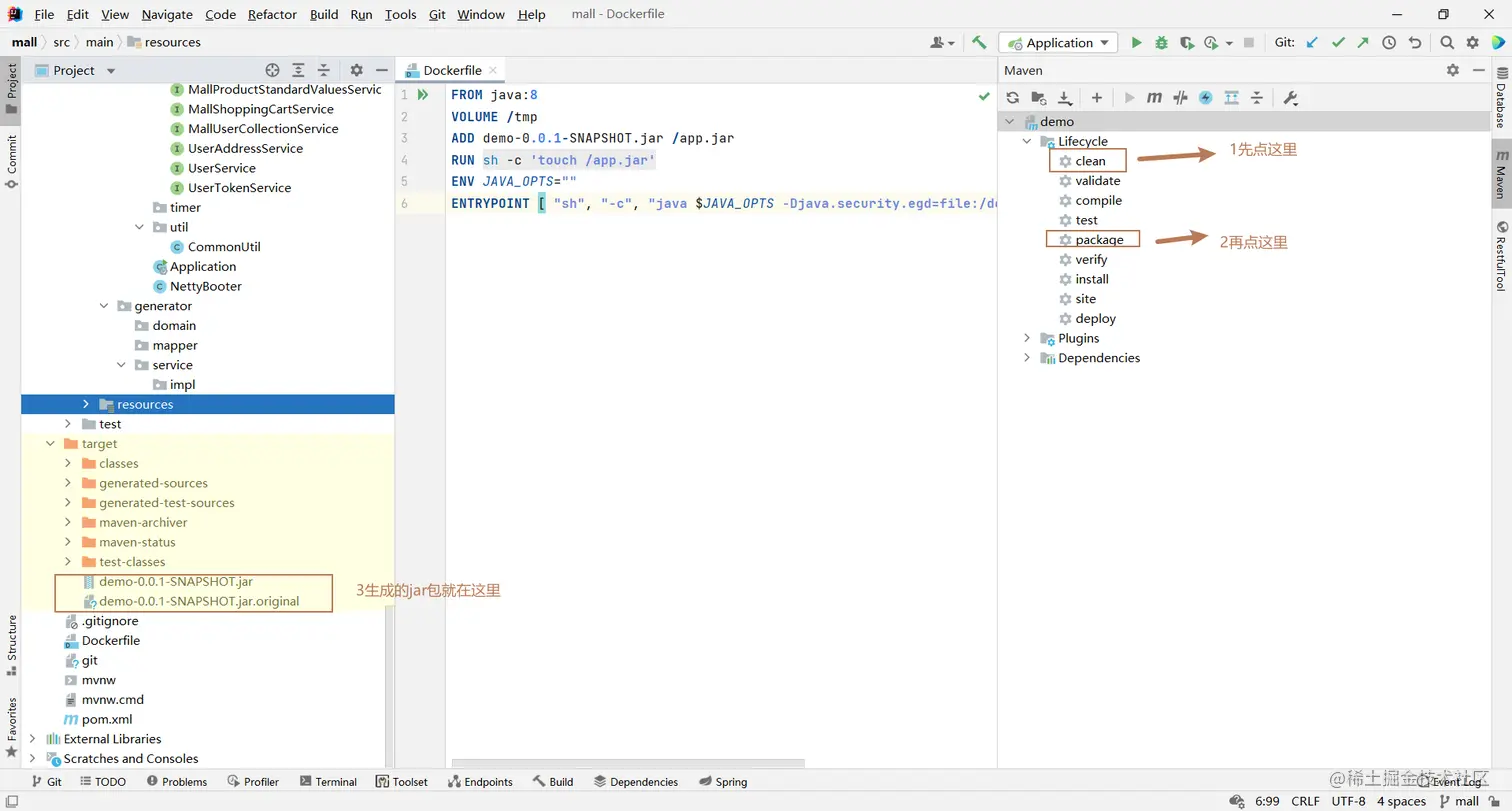This screenshot has height=811, width=1512.
Task: Collapse the generator package
Action: tap(104, 306)
